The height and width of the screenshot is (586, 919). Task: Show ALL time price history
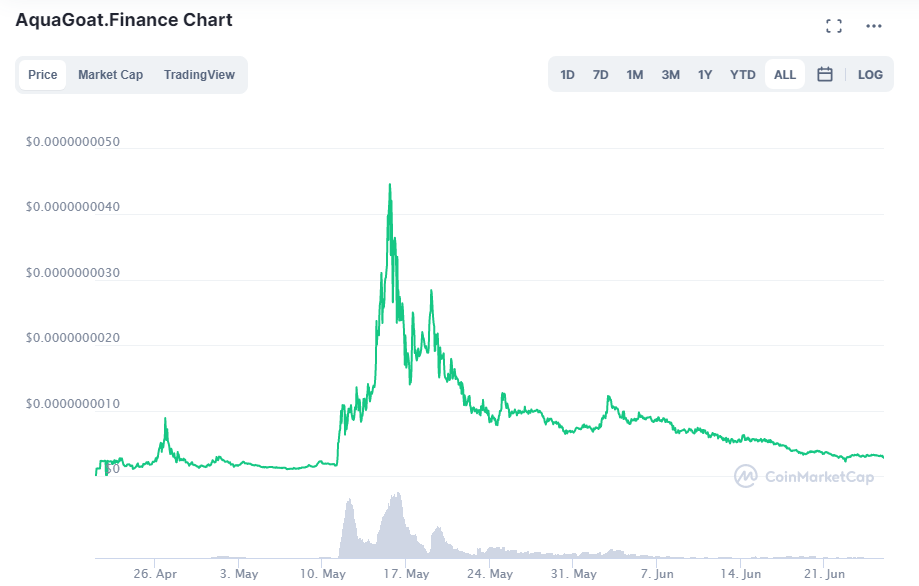785,74
